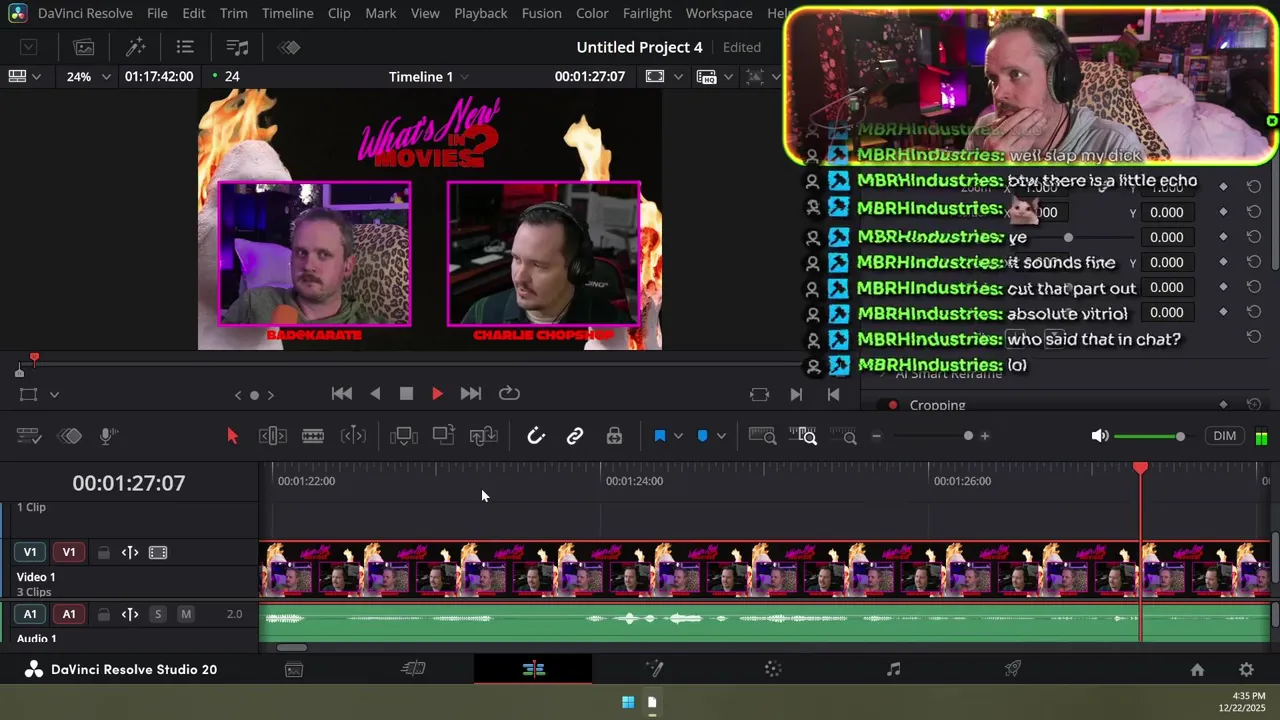Image resolution: width=1280 pixels, height=720 pixels.
Task: Open the Trim menu
Action: [x=233, y=13]
